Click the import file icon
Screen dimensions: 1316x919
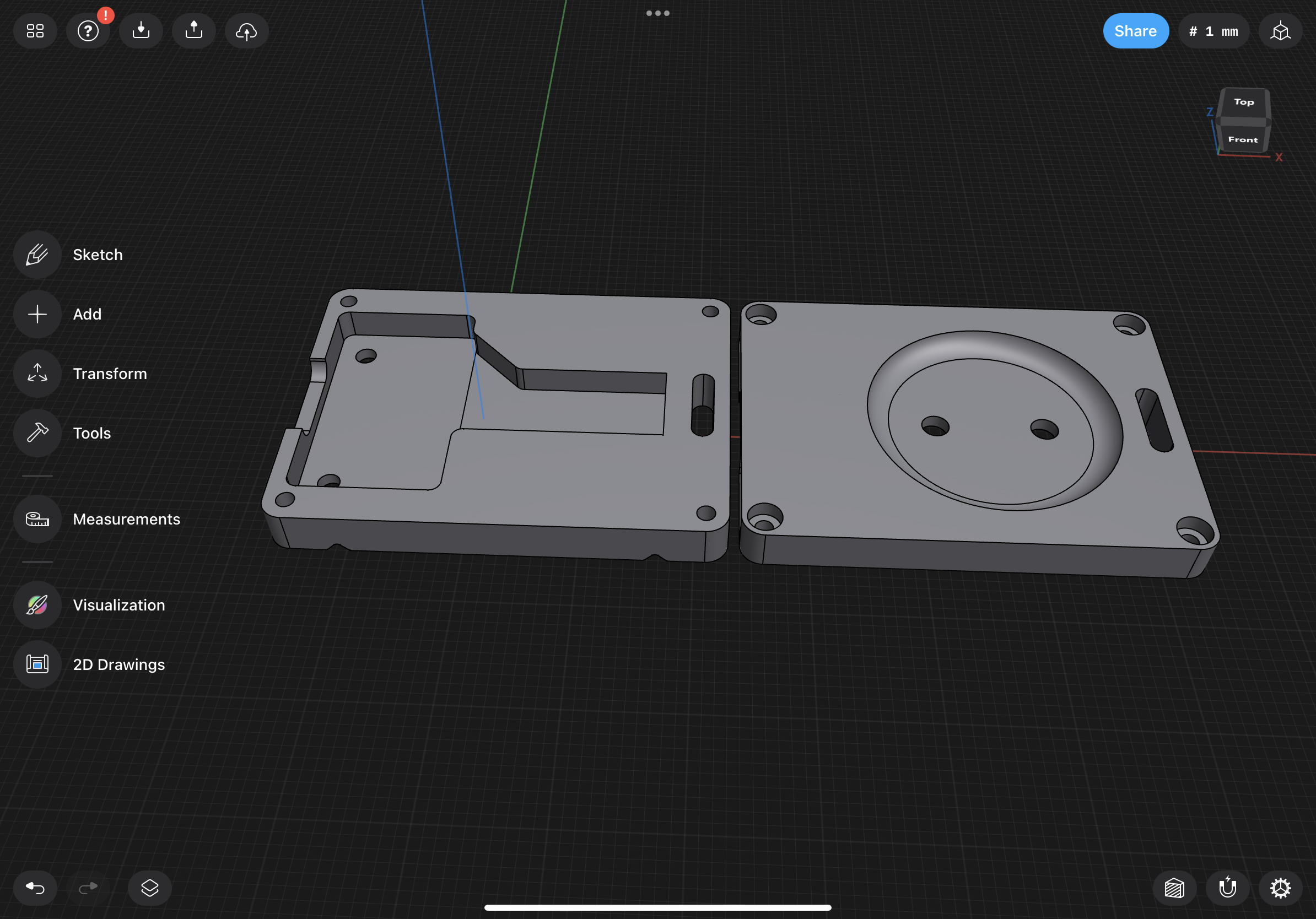tap(141, 31)
